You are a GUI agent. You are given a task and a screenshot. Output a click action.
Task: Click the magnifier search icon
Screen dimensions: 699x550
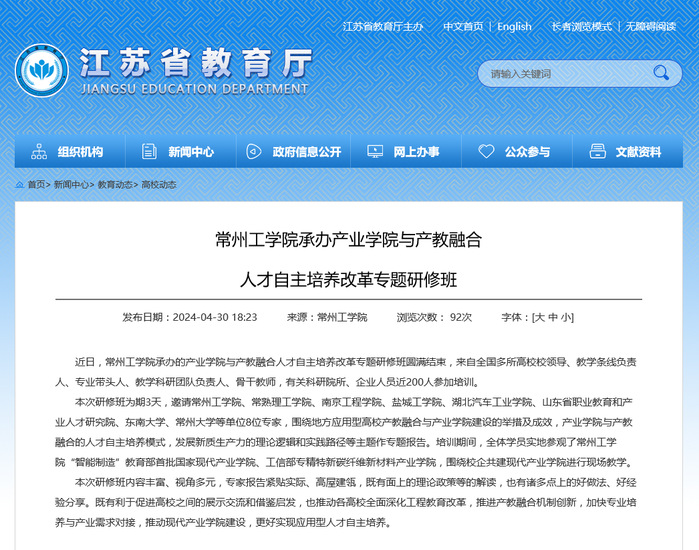point(661,73)
